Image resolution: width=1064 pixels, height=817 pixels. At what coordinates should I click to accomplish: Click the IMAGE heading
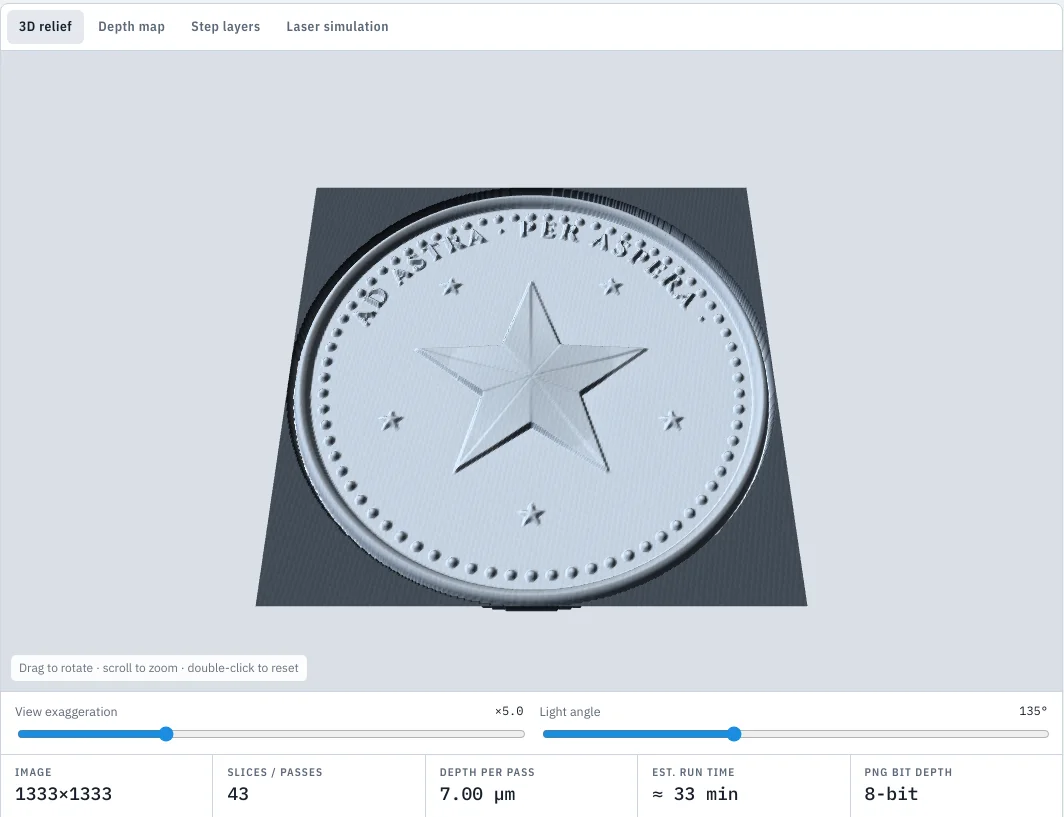coord(33,772)
